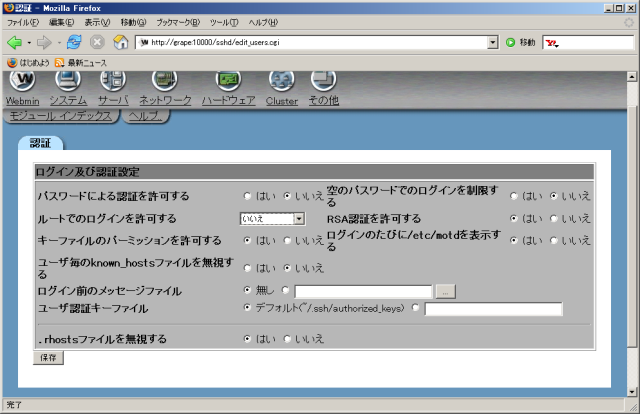Select いいえ for RSA認証を許可する
This screenshot has height=414, width=640.
555,218
